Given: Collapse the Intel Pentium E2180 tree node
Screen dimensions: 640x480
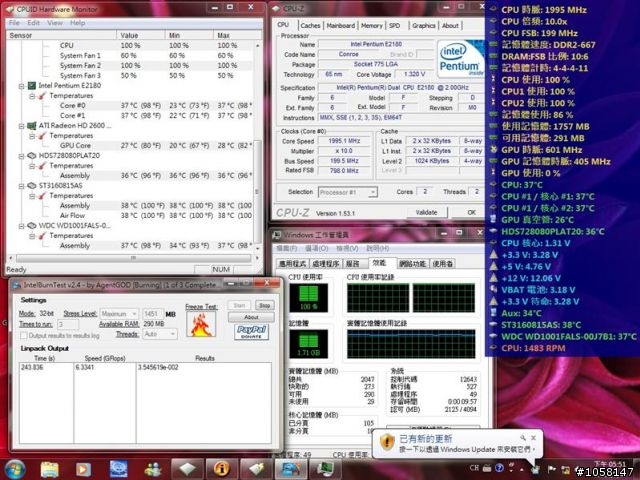Looking at the screenshot, I should [22, 86].
